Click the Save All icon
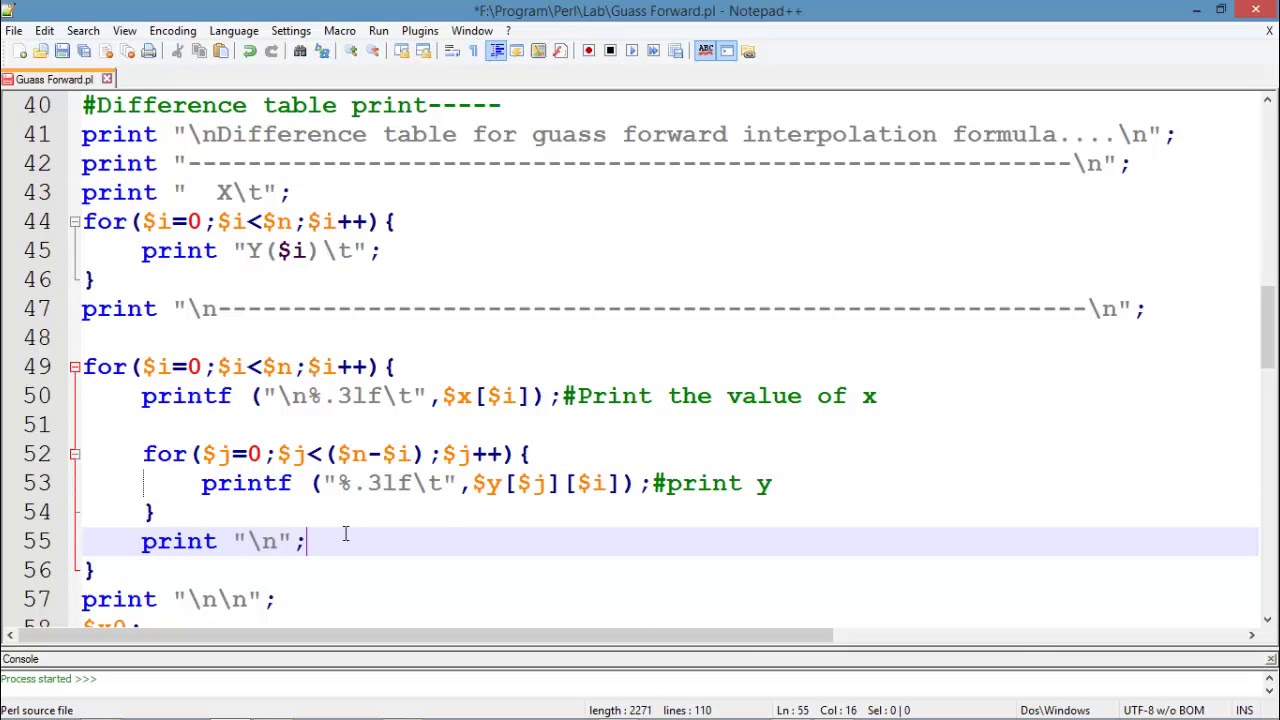This screenshot has width=1280, height=720. [84, 51]
